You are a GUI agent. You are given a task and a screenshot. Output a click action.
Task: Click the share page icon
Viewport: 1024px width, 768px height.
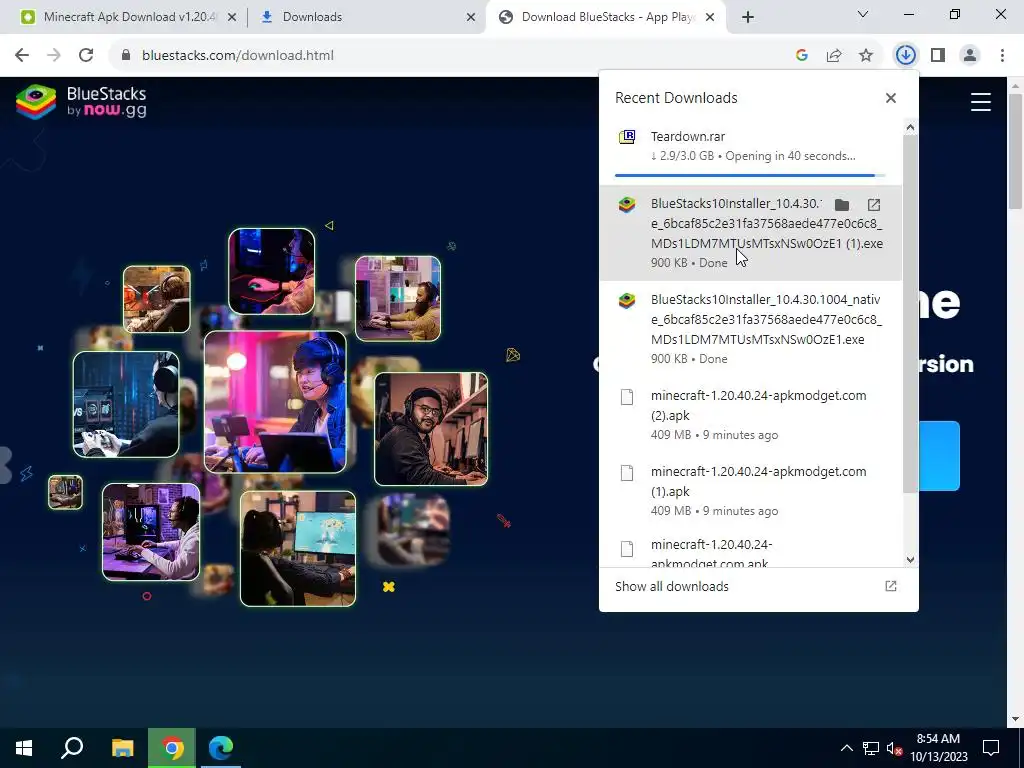[834, 56]
